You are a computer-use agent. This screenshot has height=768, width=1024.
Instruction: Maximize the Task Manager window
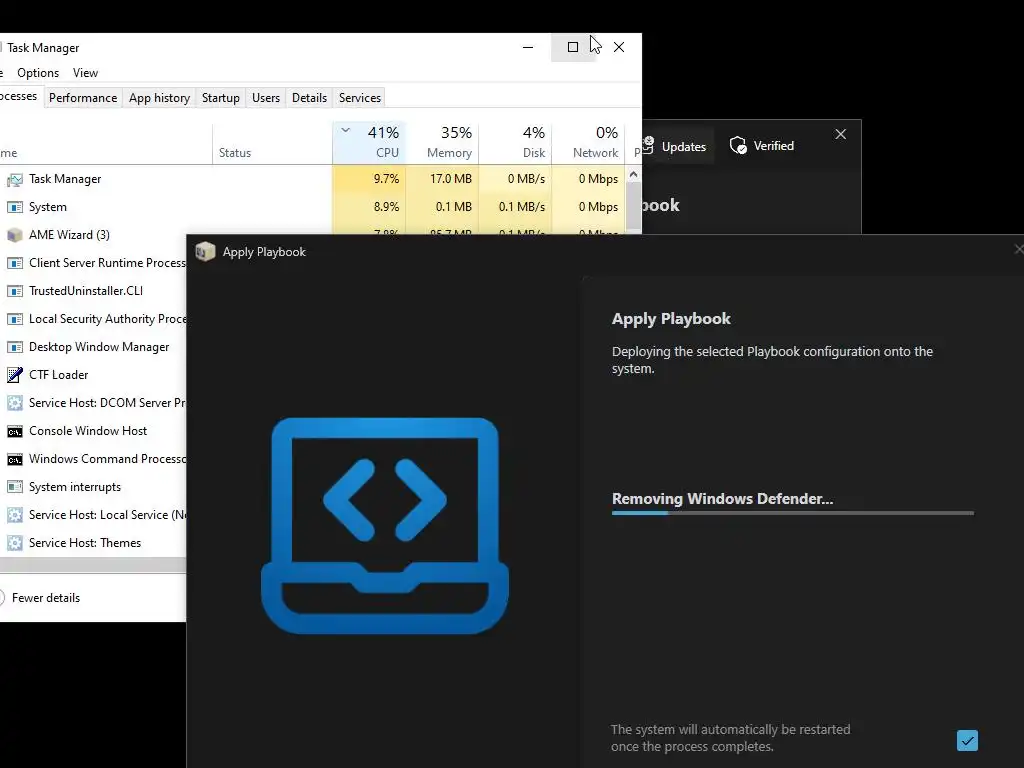pyautogui.click(x=573, y=47)
